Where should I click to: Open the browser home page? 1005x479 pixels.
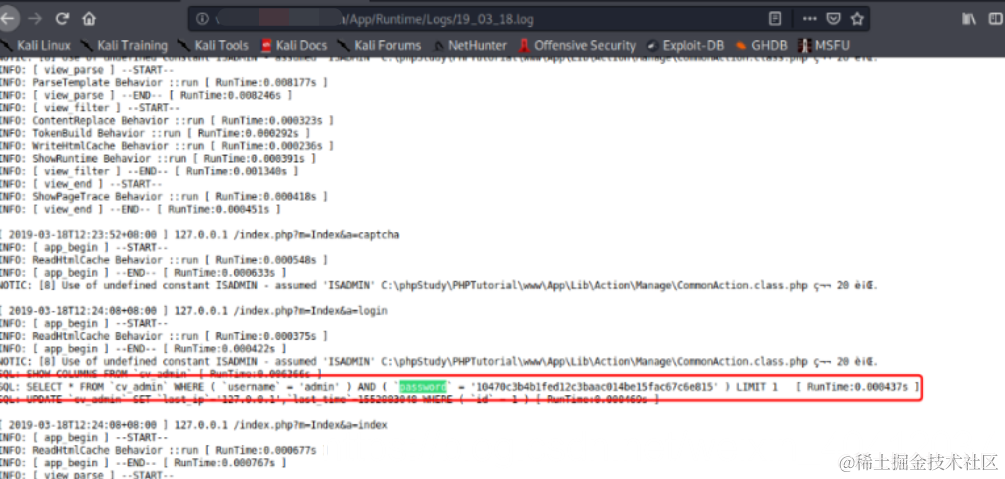(x=89, y=19)
